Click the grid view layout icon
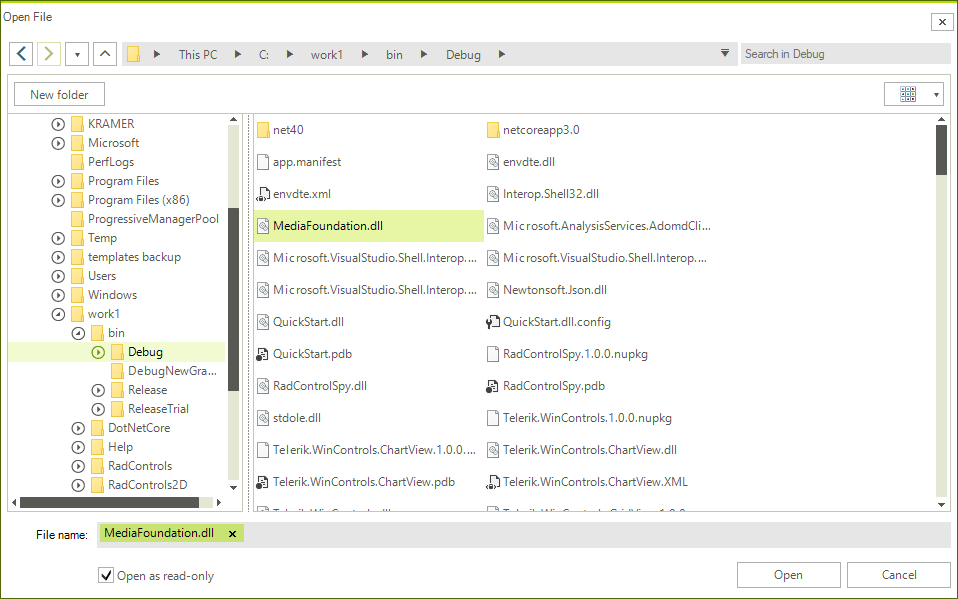Image resolution: width=958 pixels, height=599 pixels. coord(909,93)
